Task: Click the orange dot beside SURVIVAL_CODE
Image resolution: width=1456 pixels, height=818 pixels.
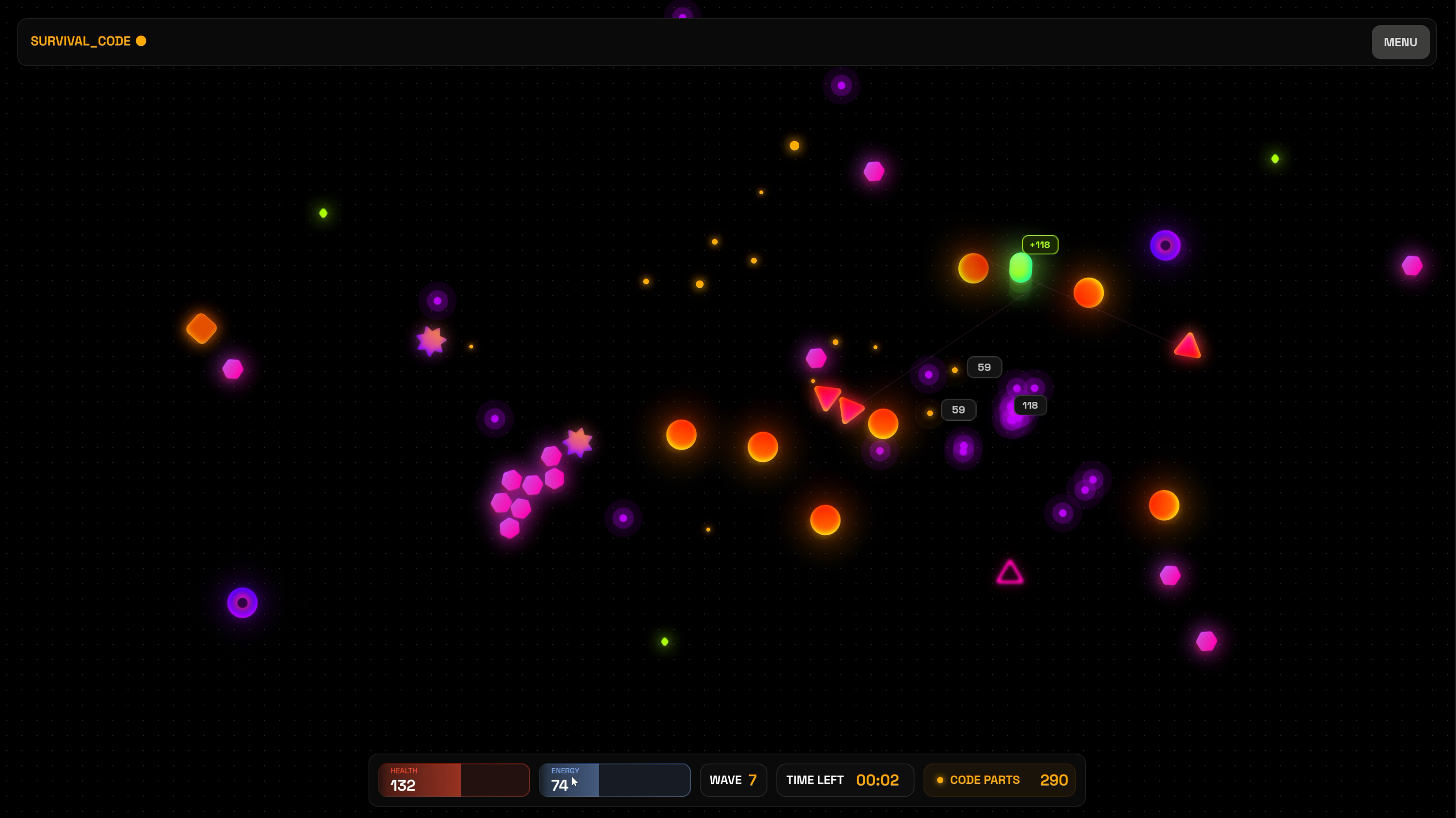Action: 141,41
